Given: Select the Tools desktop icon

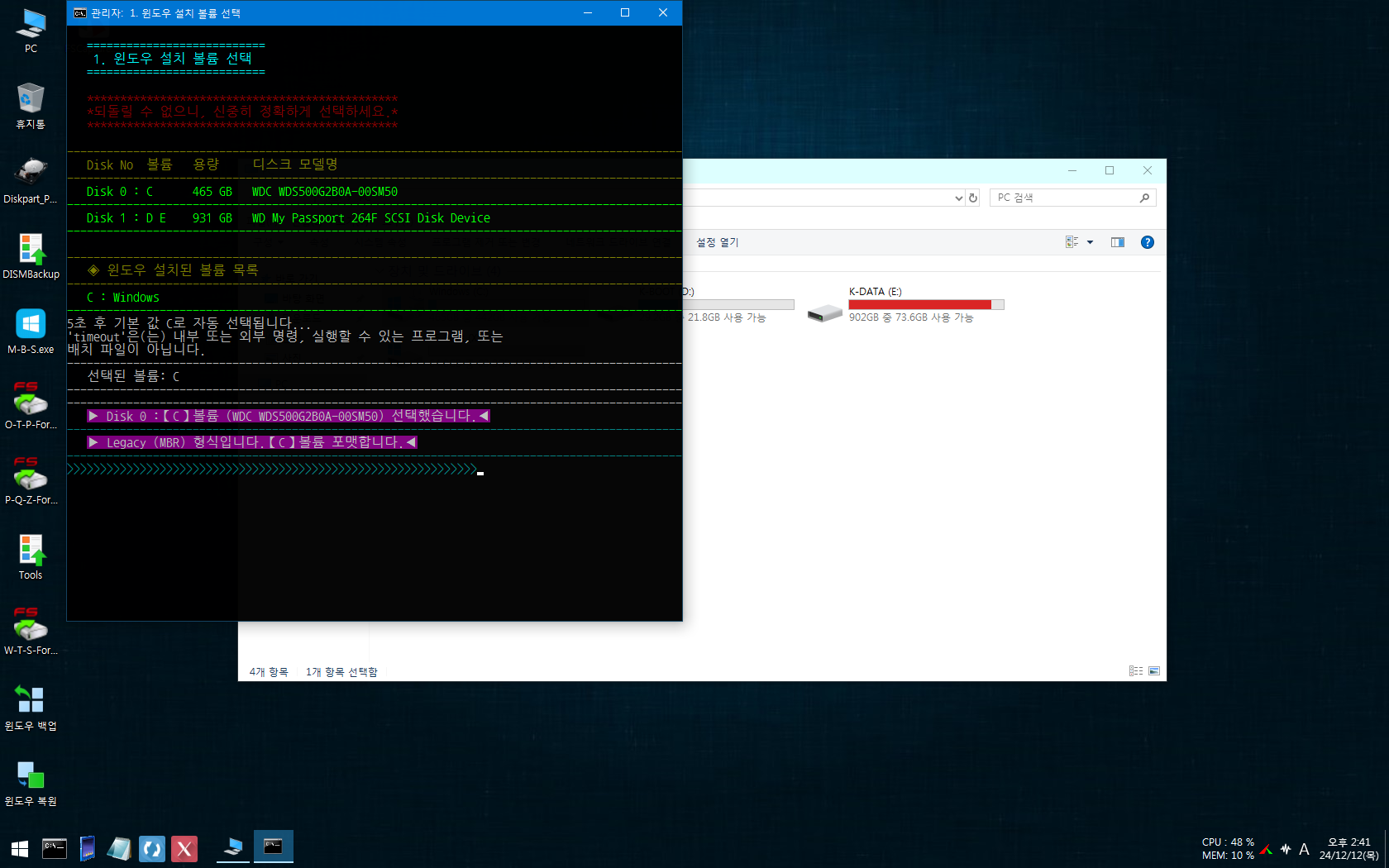Looking at the screenshot, I should click(31, 557).
